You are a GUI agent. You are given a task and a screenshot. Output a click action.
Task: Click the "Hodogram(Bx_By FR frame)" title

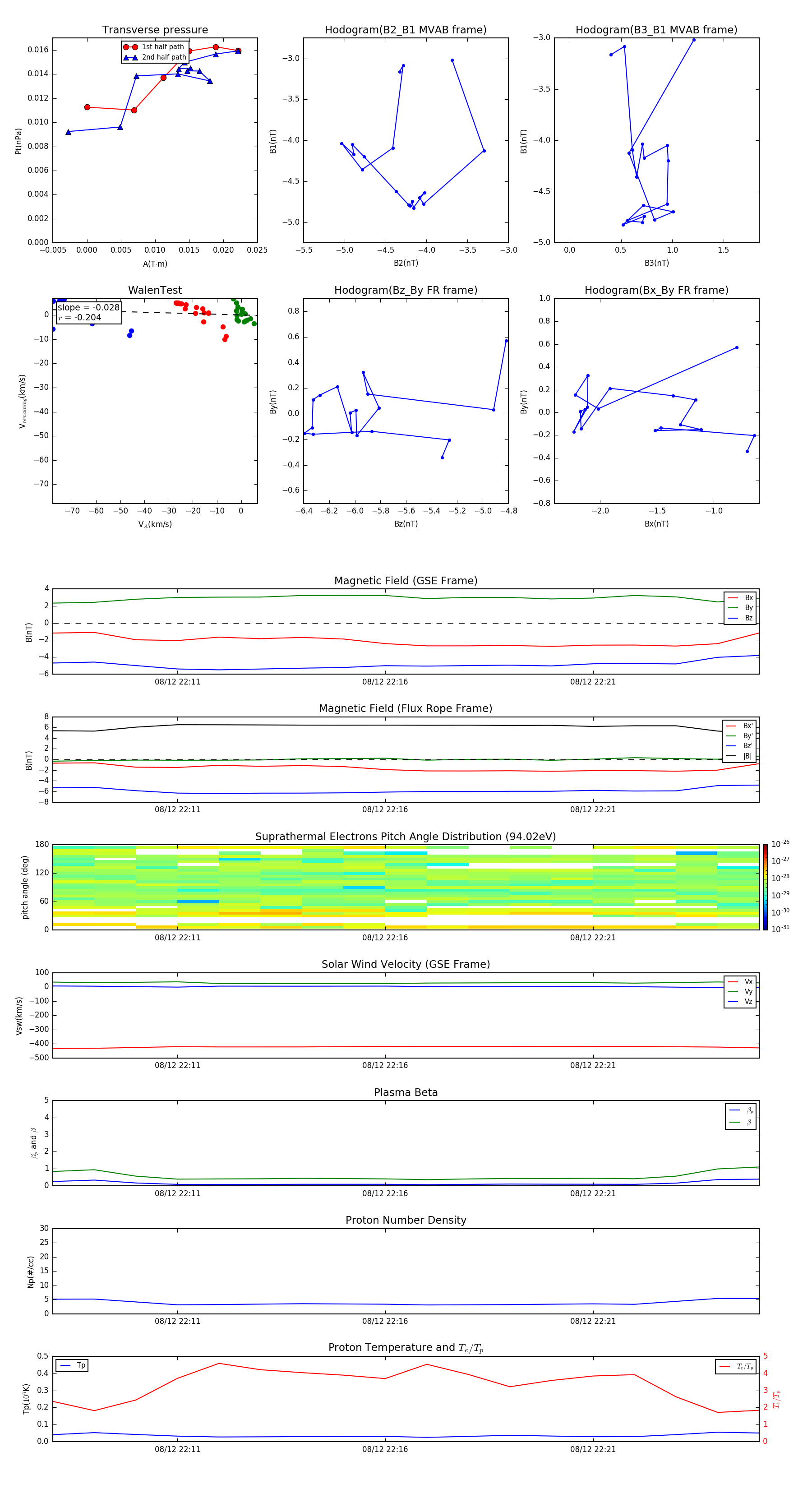[656, 290]
